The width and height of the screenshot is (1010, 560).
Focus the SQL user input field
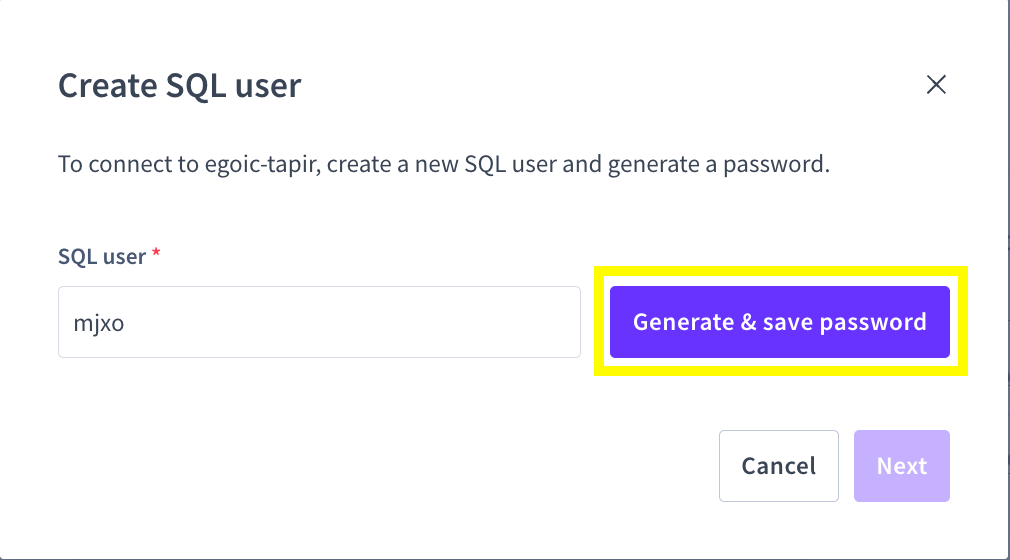[x=319, y=322]
